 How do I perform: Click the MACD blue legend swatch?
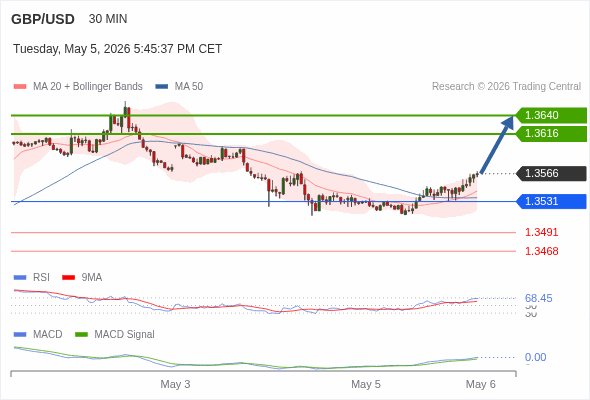(x=20, y=335)
